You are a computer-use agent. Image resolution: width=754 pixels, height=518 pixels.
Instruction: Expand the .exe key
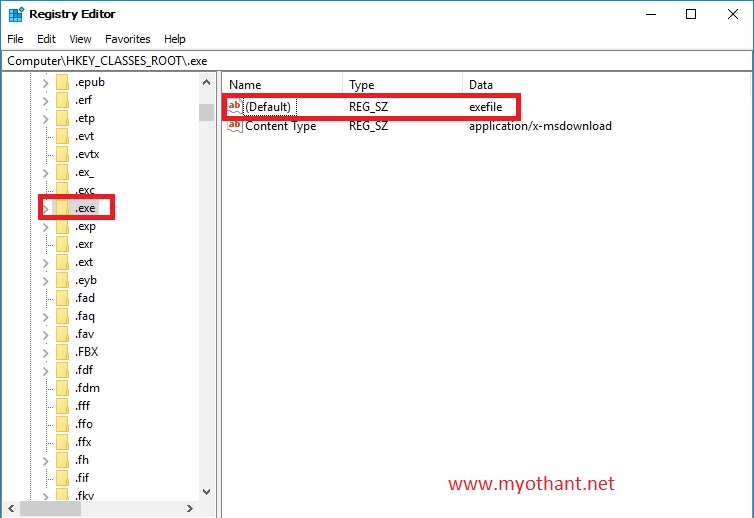click(45, 209)
